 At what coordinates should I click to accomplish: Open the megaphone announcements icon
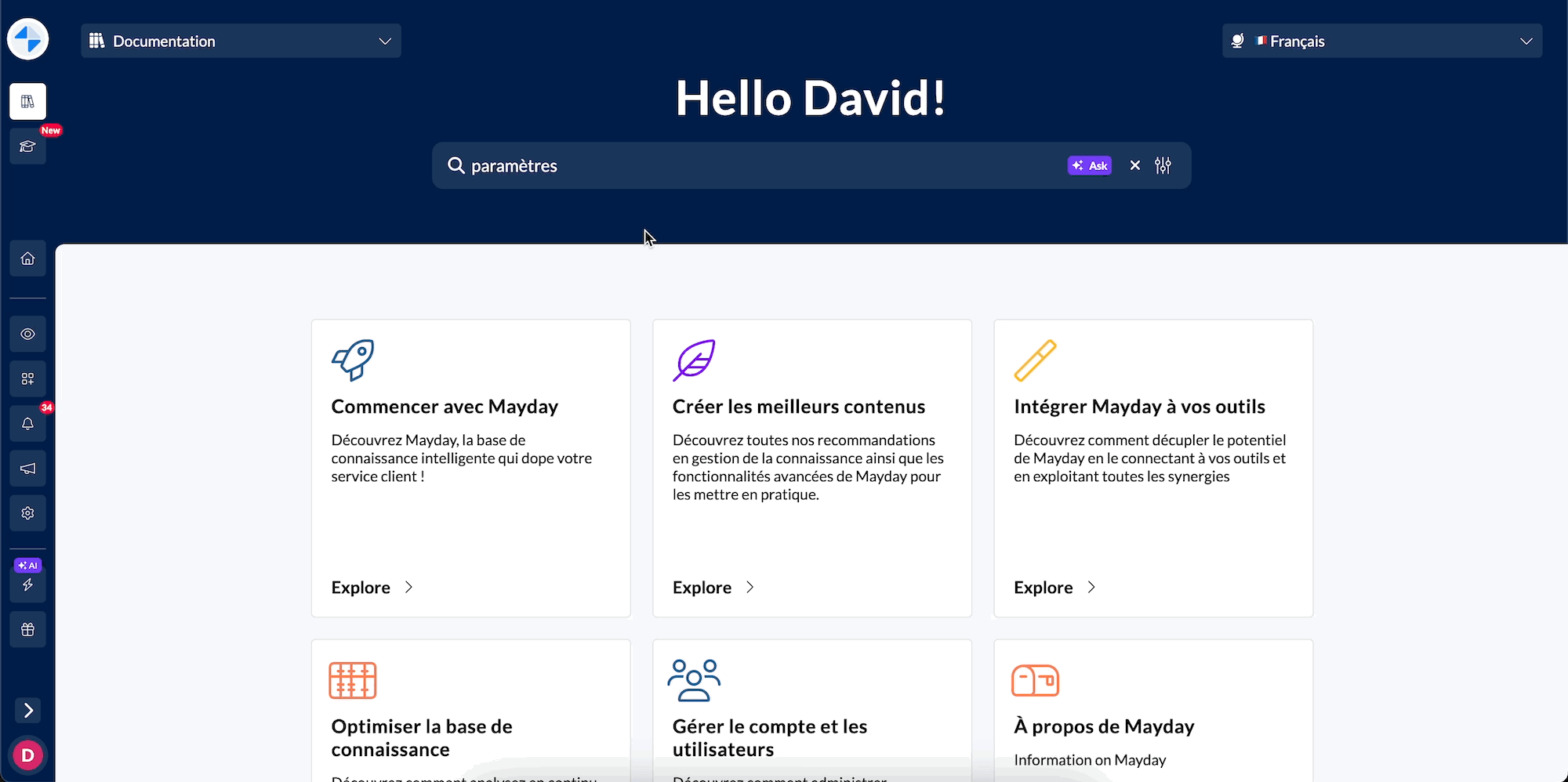pos(28,469)
